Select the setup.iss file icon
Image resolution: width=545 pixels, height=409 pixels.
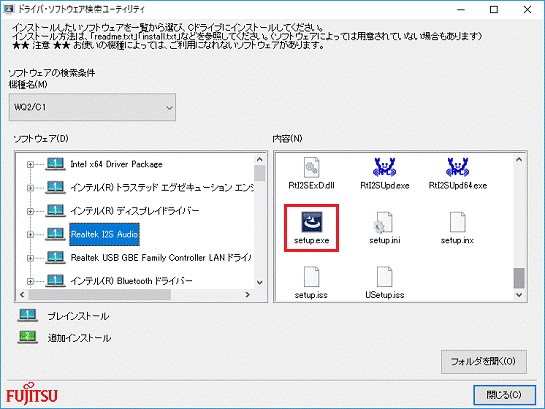tap(311, 277)
